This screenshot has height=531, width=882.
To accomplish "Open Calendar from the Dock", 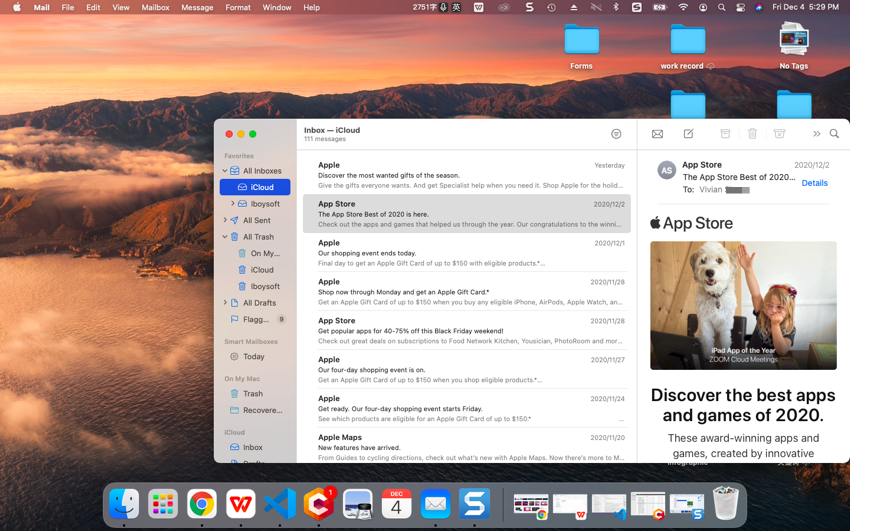I will pos(396,504).
